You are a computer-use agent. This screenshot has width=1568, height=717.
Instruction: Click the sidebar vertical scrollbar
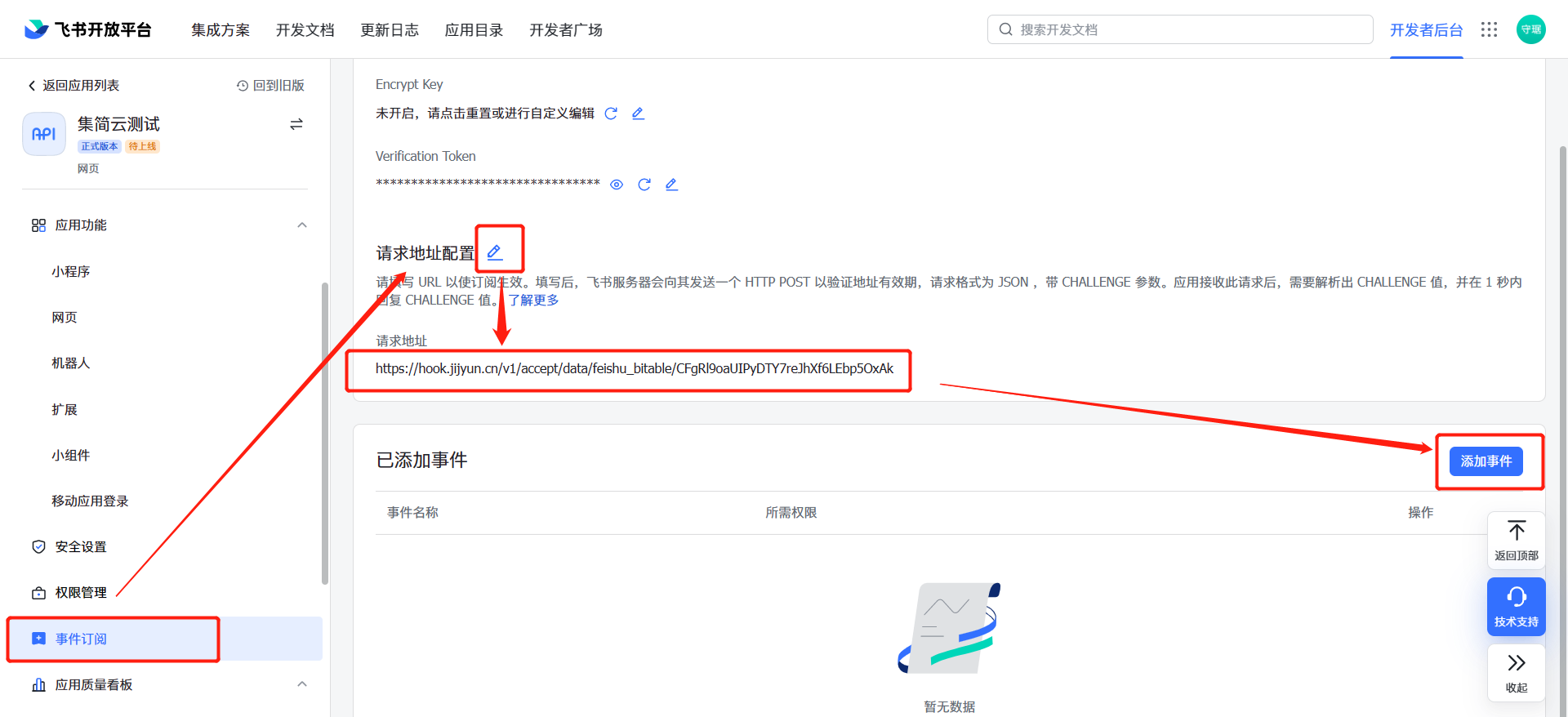point(325,433)
